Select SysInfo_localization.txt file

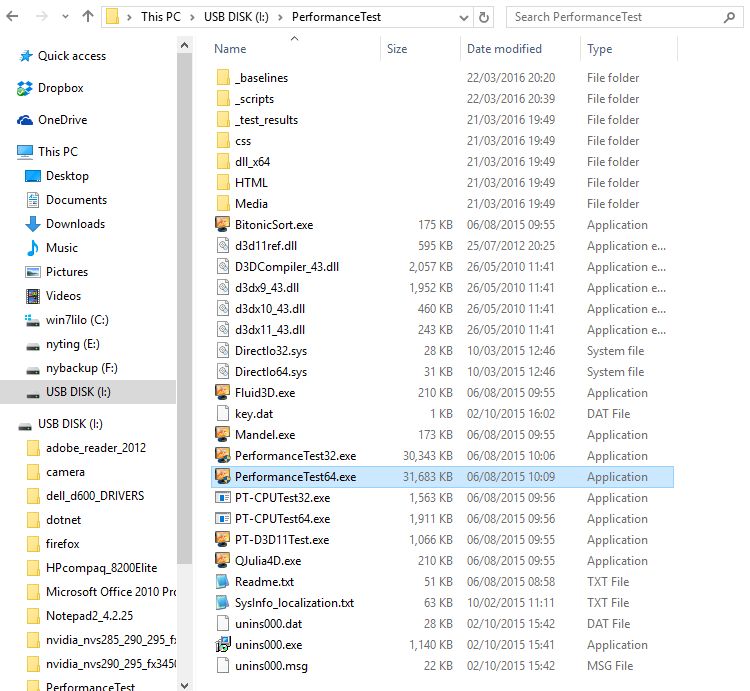pyautogui.click(x=295, y=603)
